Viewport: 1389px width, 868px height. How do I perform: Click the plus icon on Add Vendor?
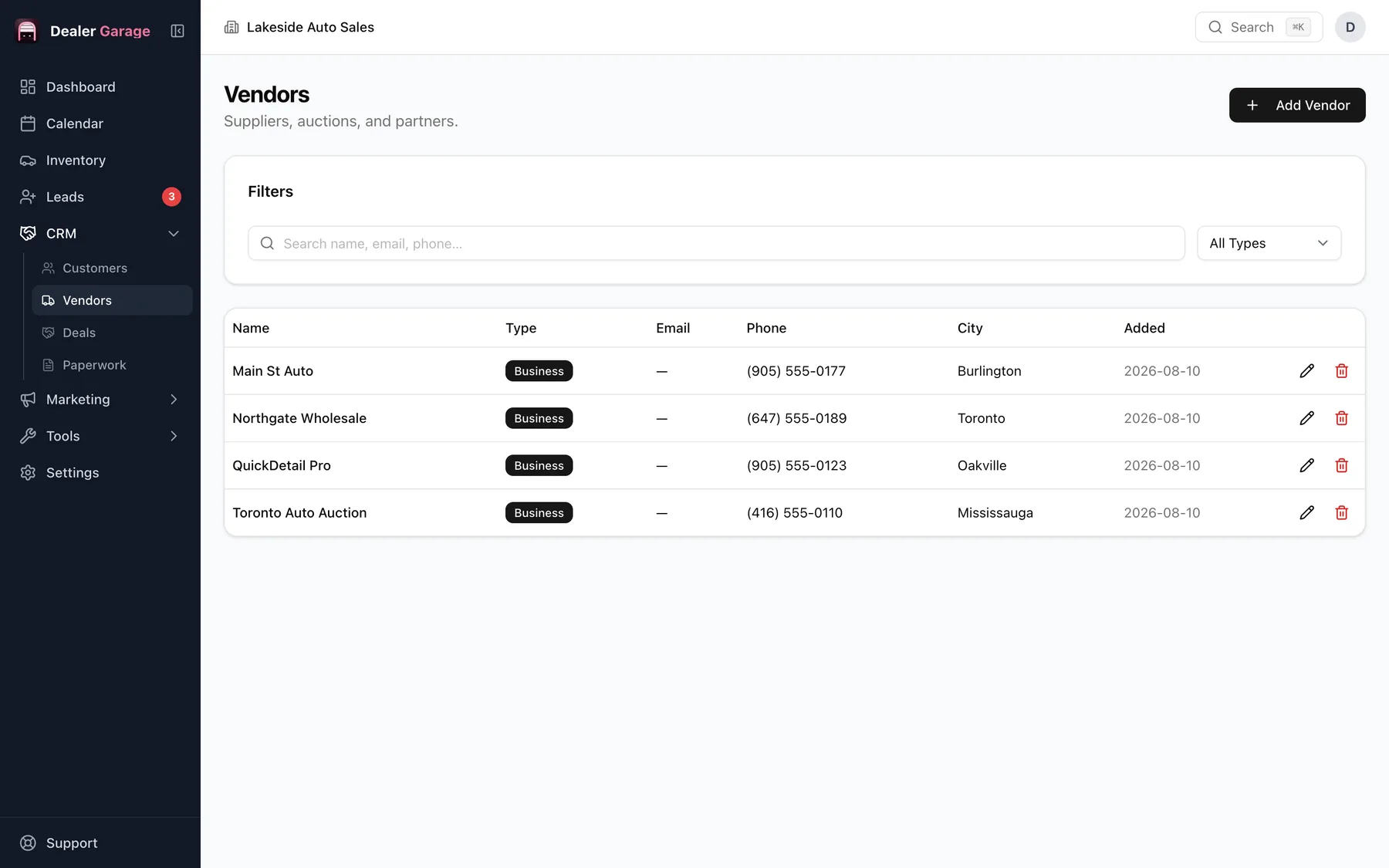click(1252, 105)
